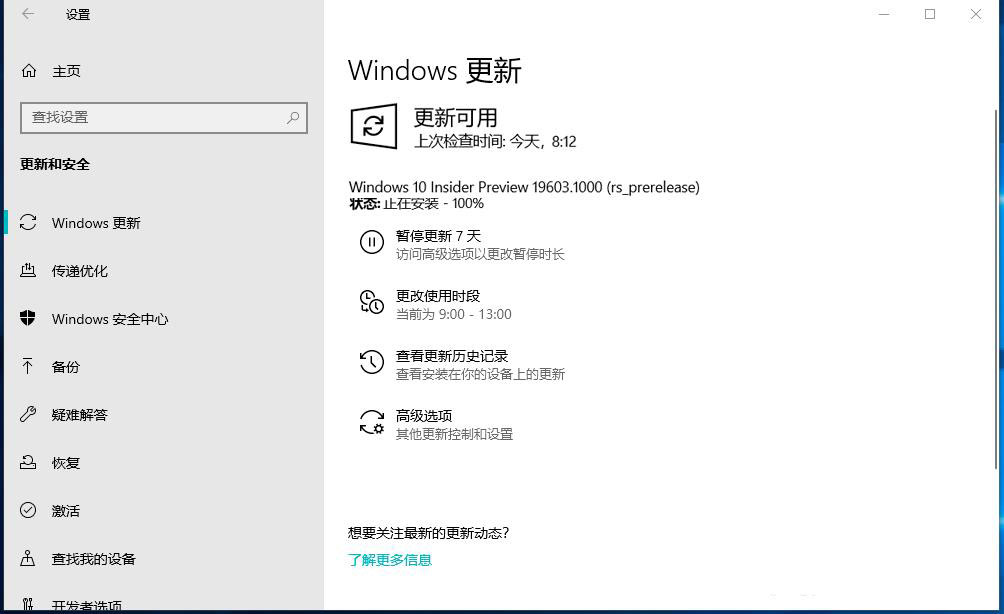Go back with the arrow in title bar
The height and width of the screenshot is (614, 1004).
click(x=28, y=13)
